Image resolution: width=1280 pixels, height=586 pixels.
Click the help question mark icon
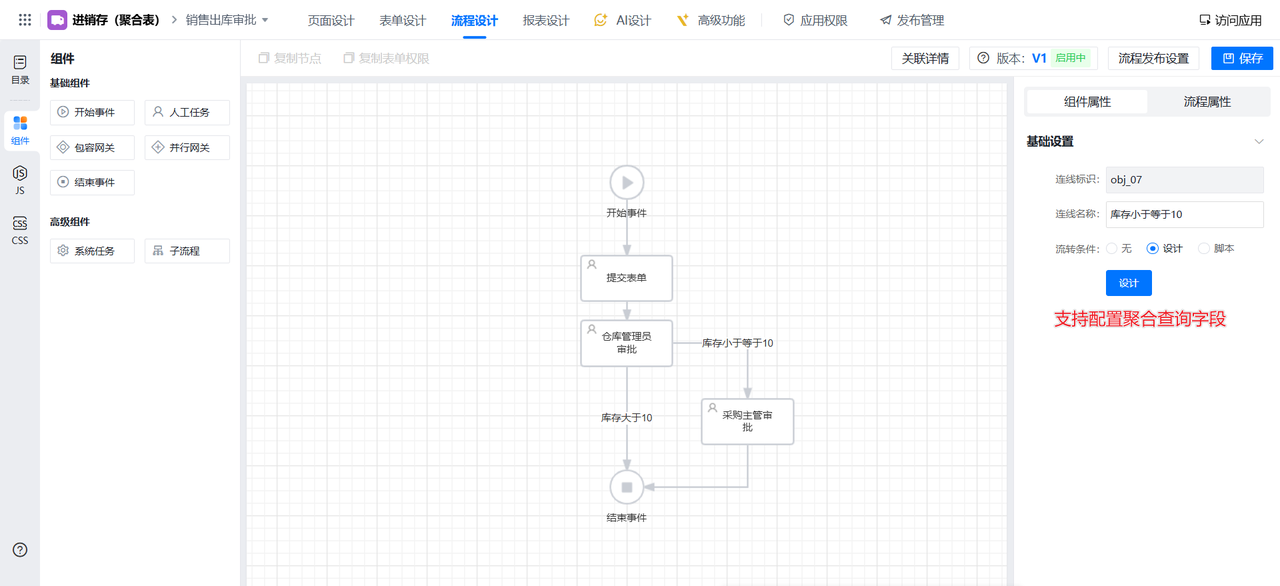[x=20, y=549]
